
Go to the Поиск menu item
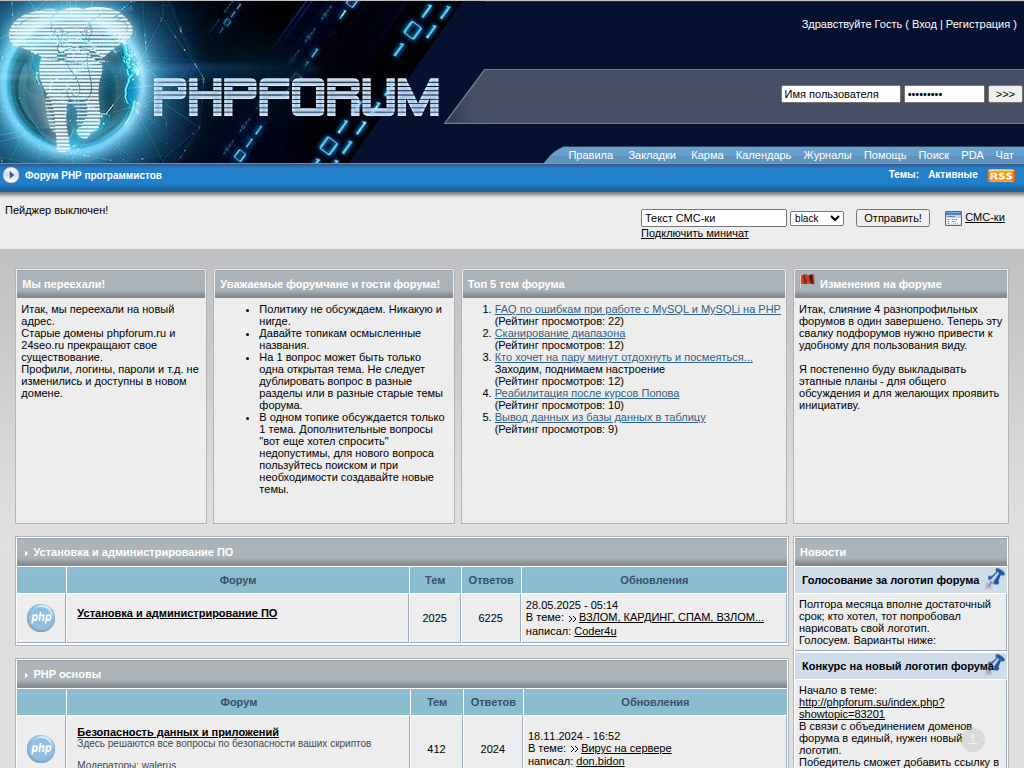click(x=933, y=155)
